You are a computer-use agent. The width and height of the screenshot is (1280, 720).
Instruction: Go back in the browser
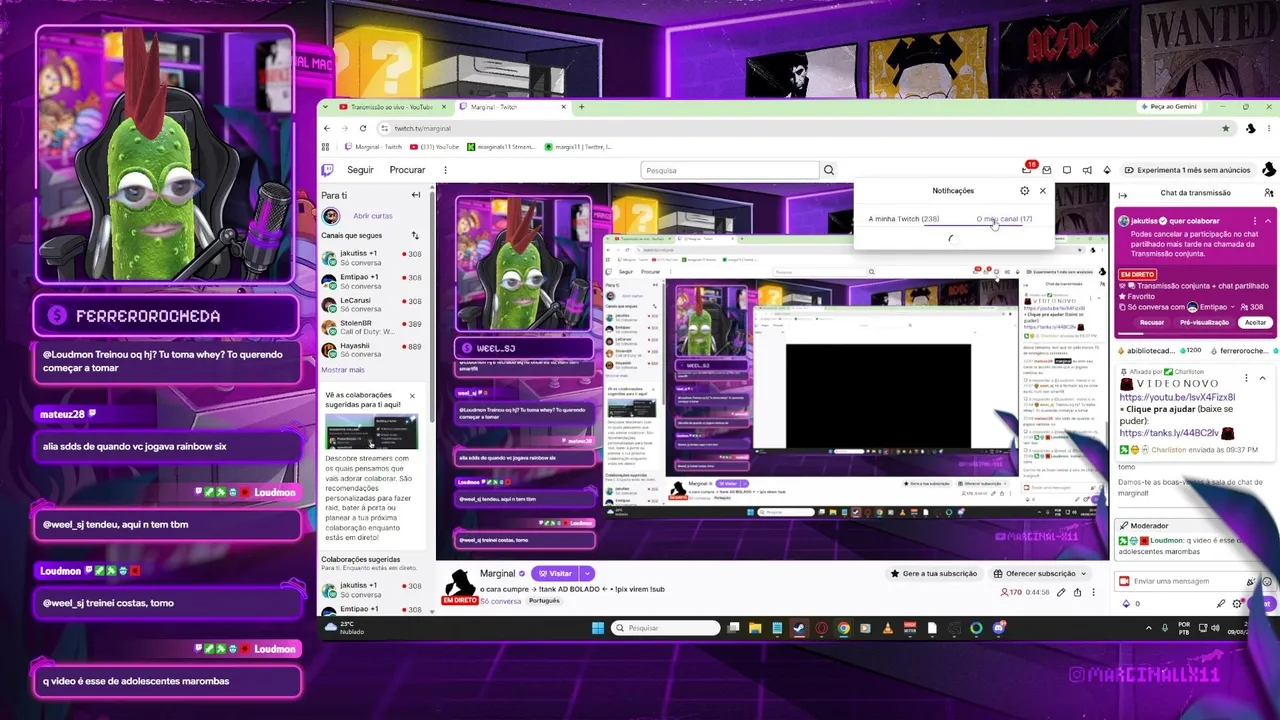click(327, 128)
